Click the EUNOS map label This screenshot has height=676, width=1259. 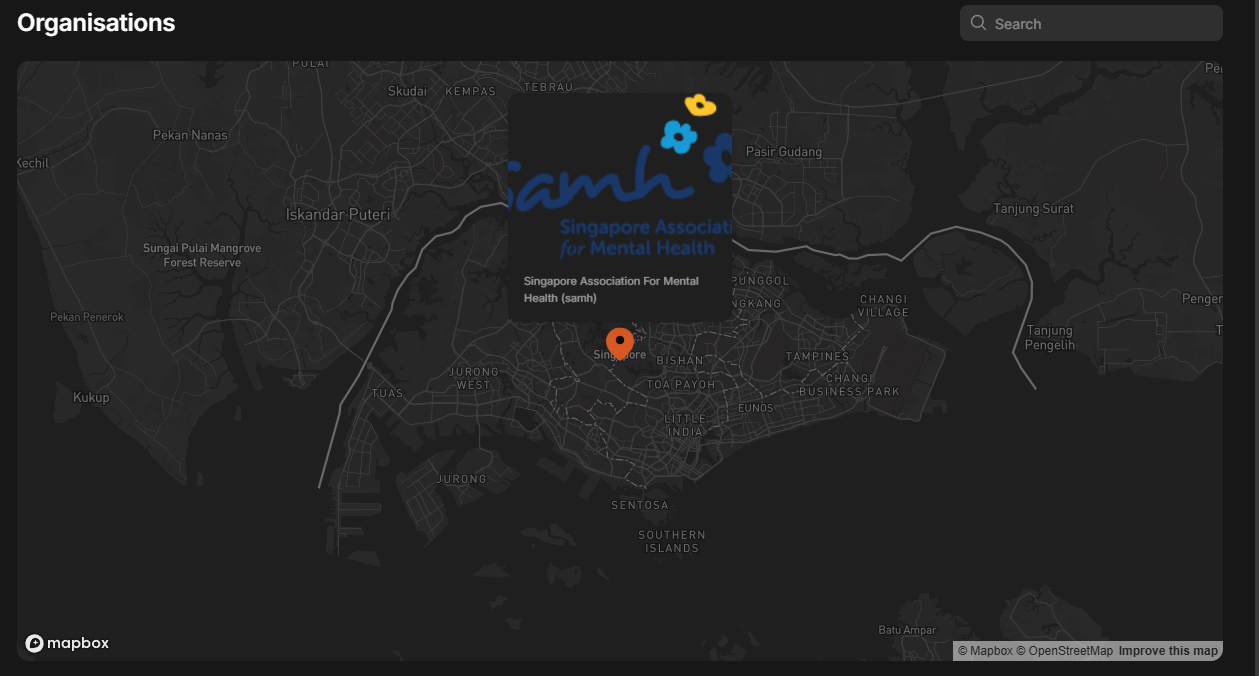pos(756,408)
